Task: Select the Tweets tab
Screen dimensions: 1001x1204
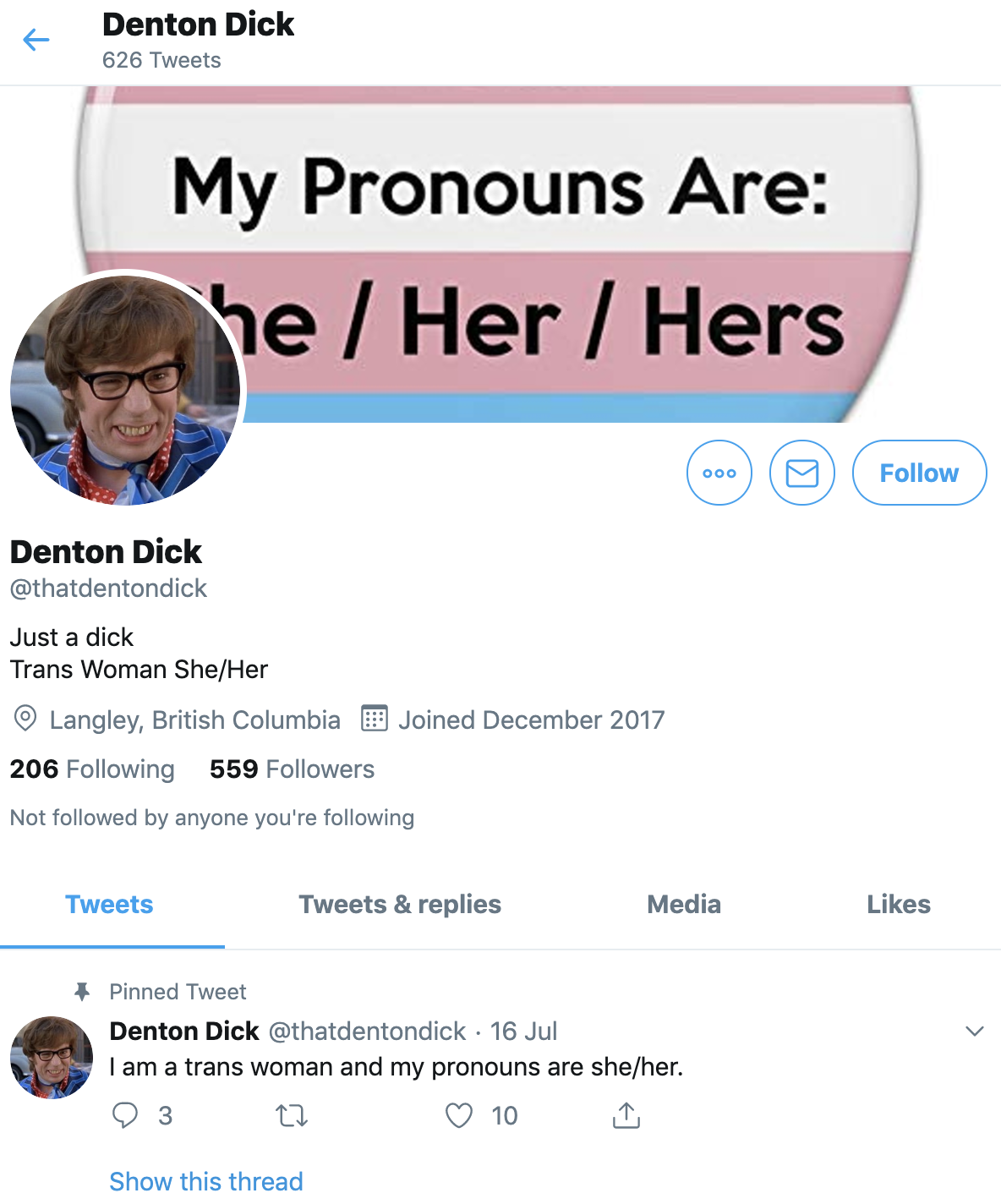Action: [x=110, y=904]
